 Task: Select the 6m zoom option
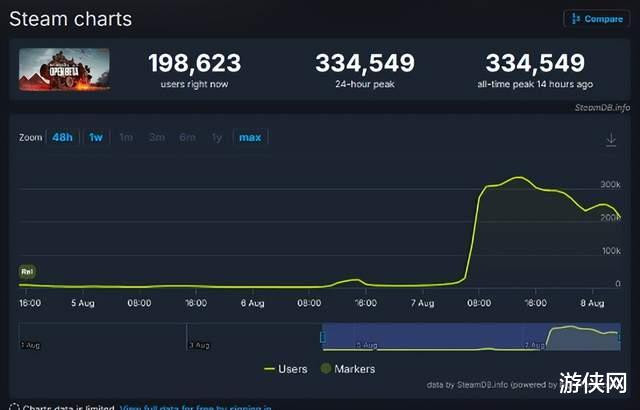coord(187,137)
